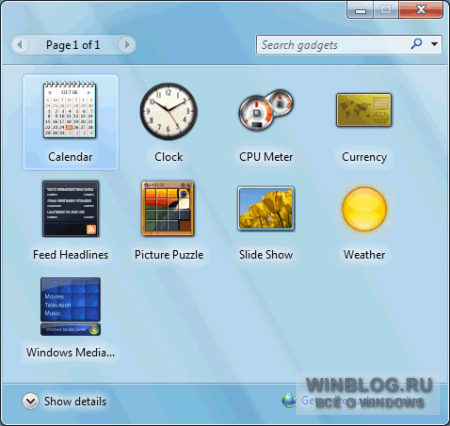450x426 pixels.
Task: Select the Weather sun icon
Action: [x=364, y=209]
